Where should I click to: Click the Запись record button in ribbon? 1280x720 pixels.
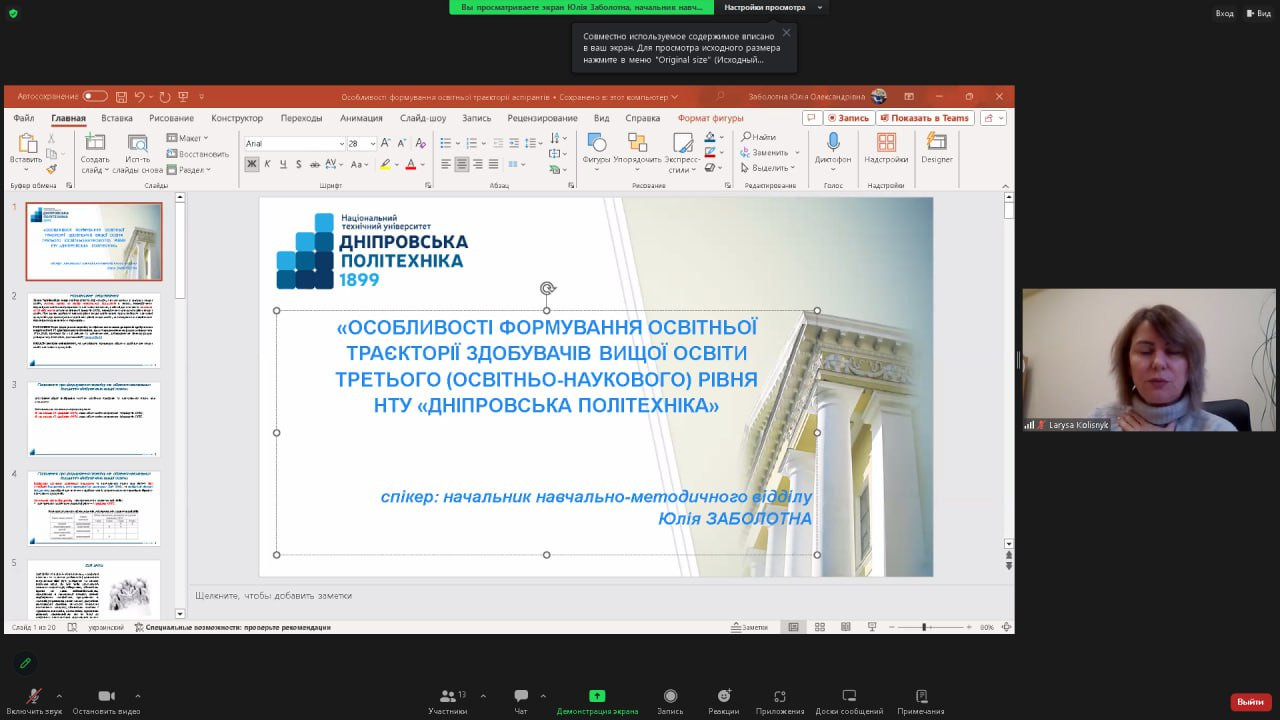point(848,118)
